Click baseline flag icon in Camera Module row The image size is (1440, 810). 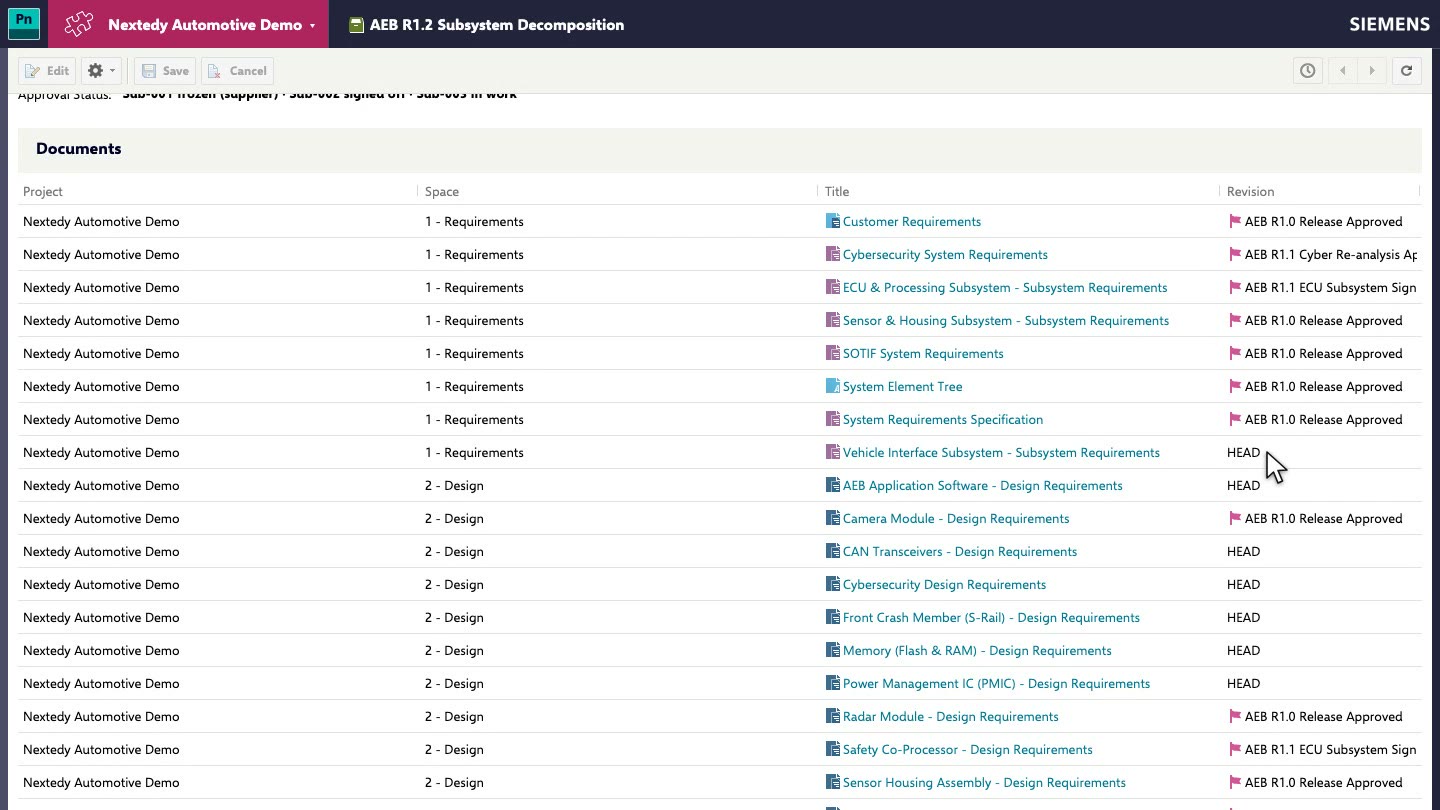(1234, 519)
